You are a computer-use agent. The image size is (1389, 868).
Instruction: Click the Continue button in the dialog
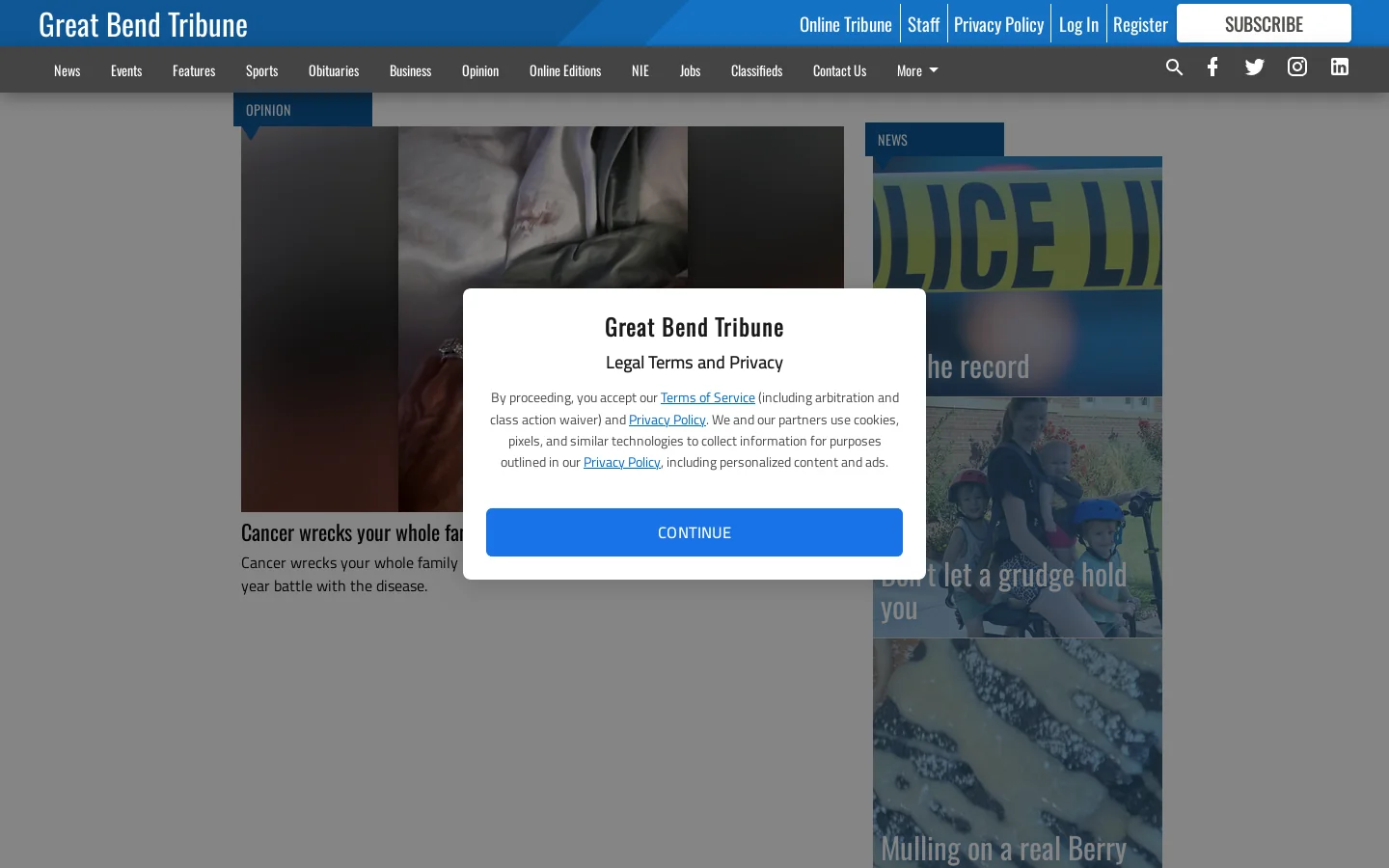[x=694, y=532]
